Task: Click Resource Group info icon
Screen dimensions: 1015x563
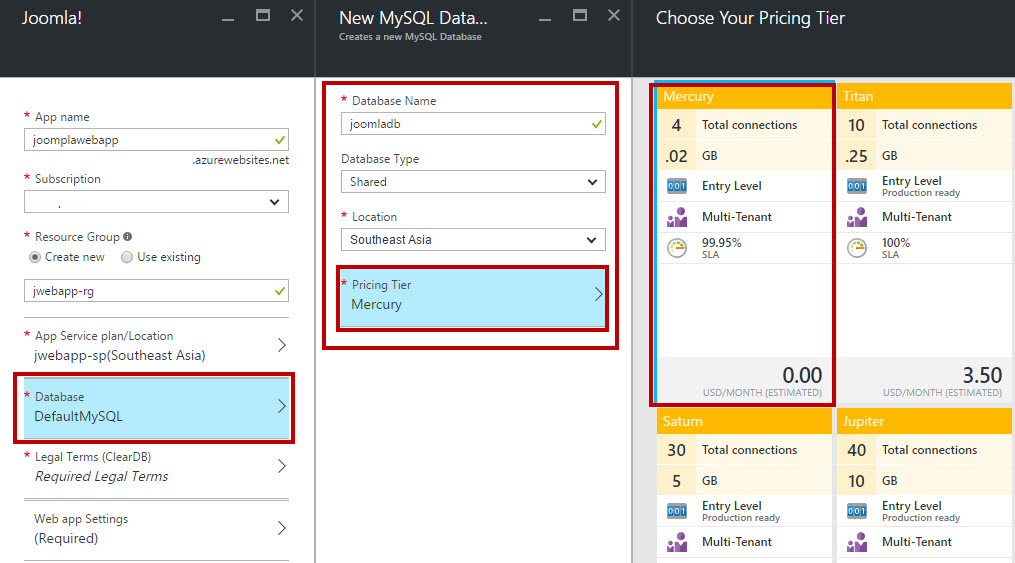Action: (x=128, y=237)
